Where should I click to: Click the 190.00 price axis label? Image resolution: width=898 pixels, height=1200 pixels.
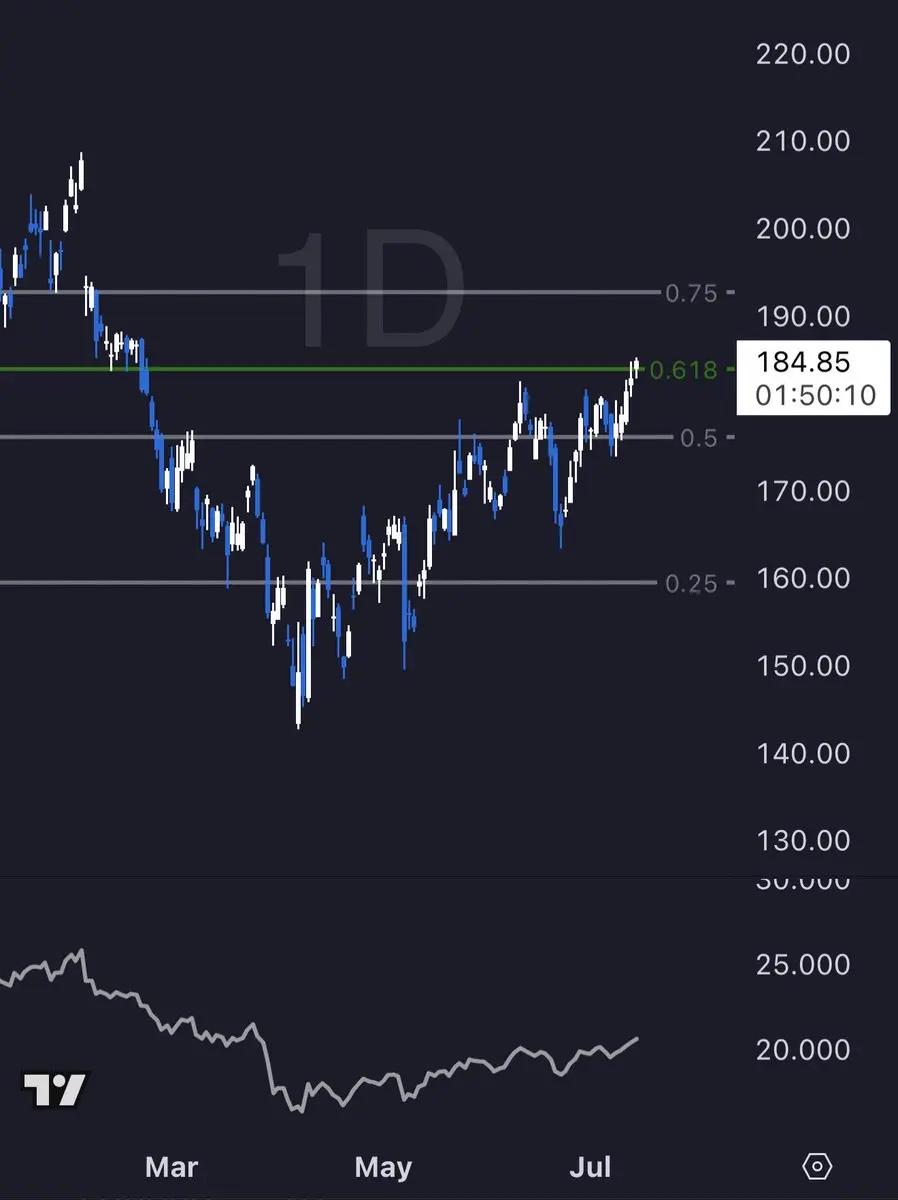pyautogui.click(x=804, y=315)
